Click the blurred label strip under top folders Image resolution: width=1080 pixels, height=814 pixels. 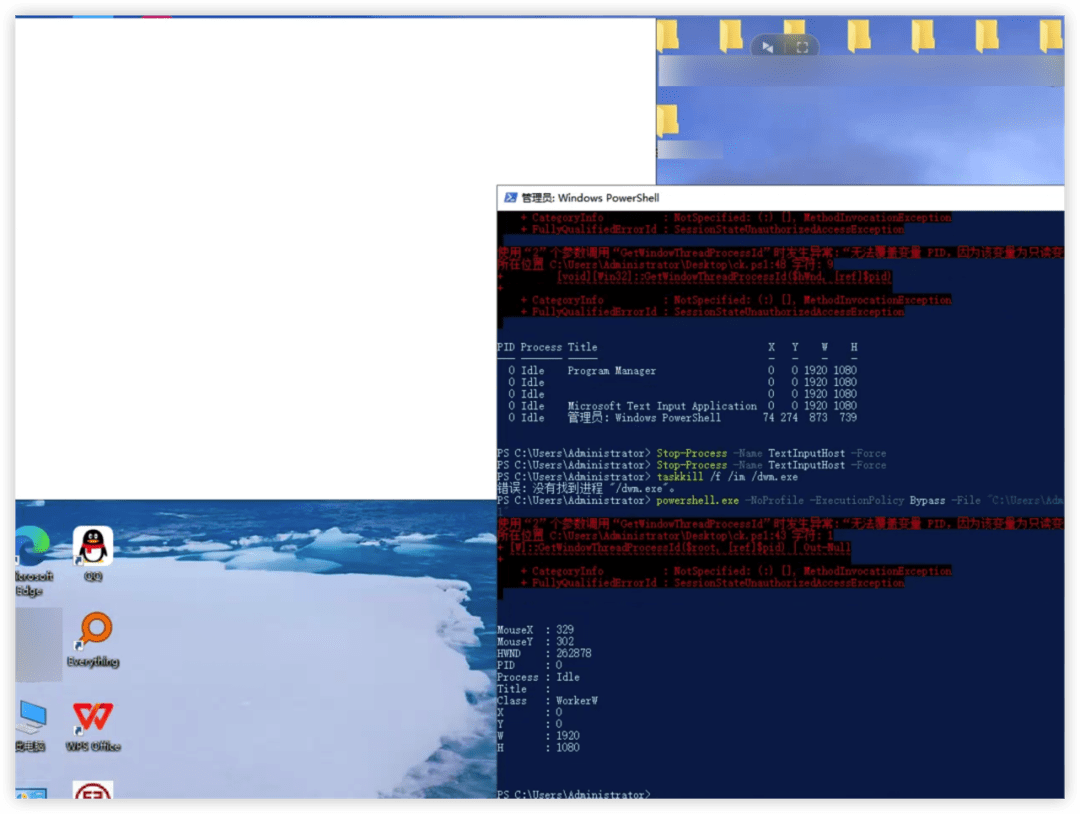tap(861, 71)
